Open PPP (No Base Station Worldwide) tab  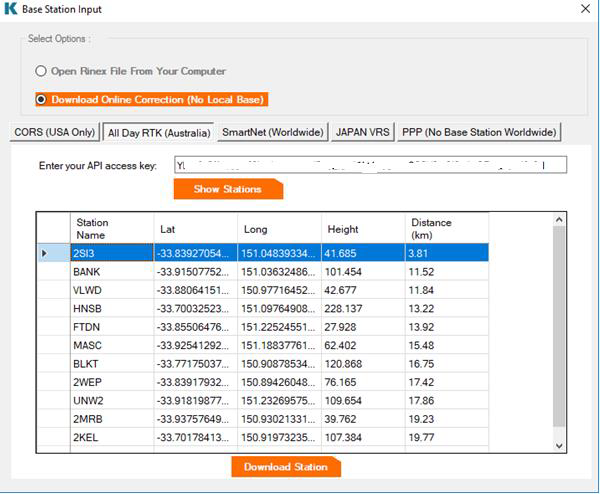coord(479,132)
